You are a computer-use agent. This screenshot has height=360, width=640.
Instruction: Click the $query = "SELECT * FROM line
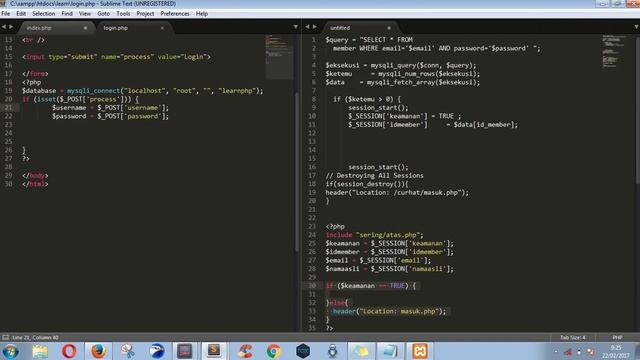click(369, 40)
